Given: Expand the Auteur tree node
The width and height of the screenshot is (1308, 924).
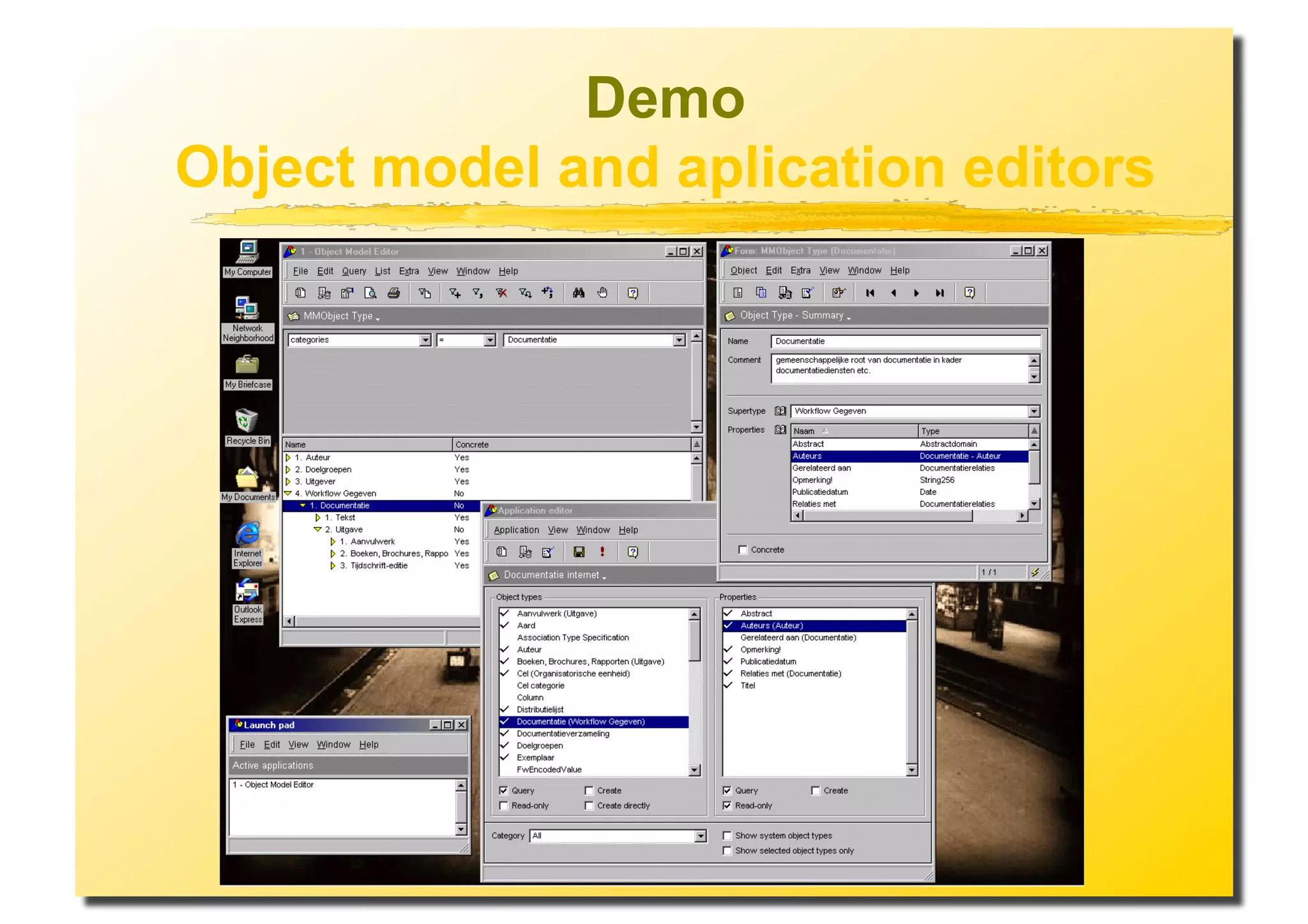Looking at the screenshot, I should pos(288,458).
